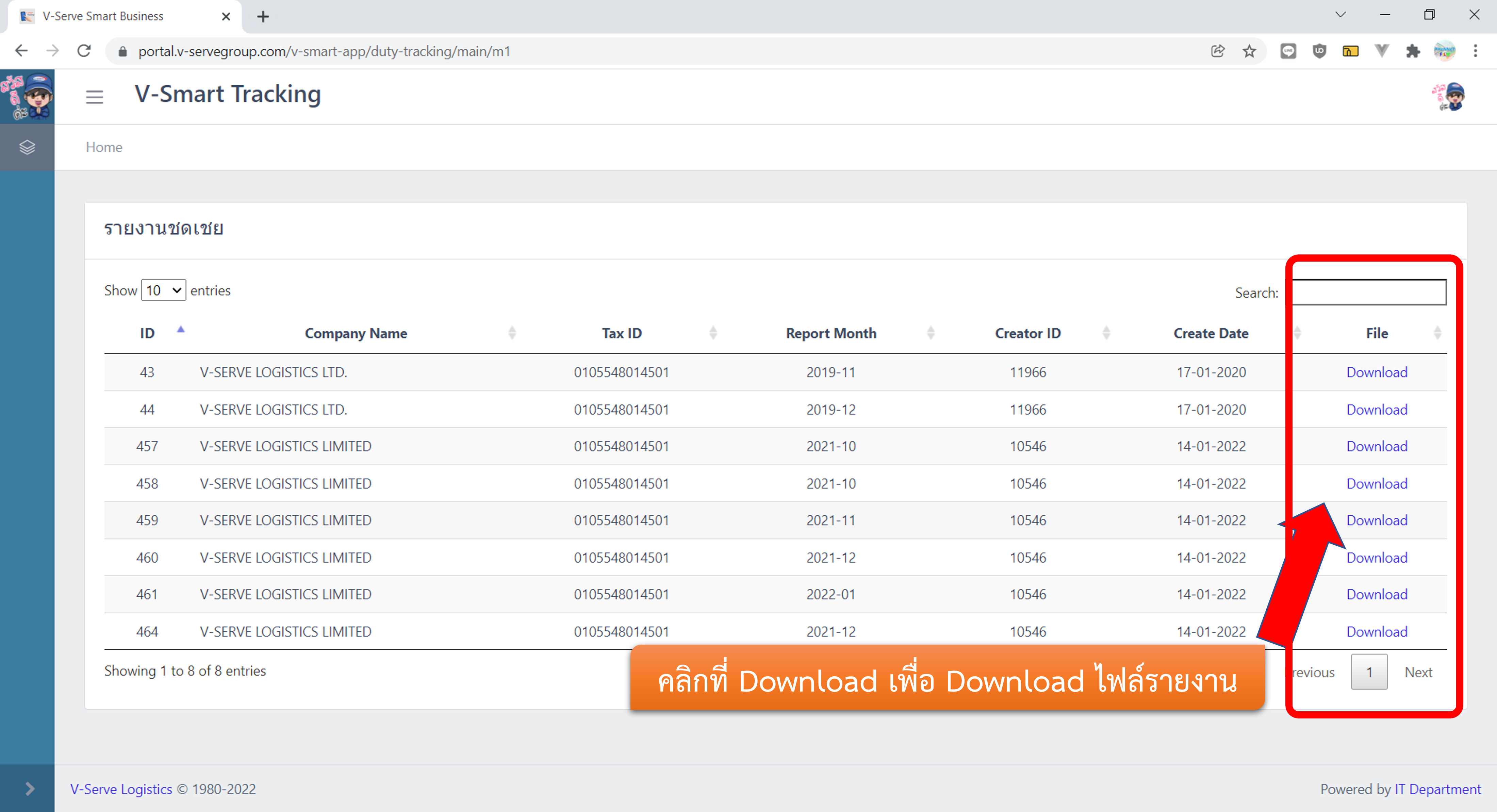Open the layers icon in sidebar

(27, 147)
